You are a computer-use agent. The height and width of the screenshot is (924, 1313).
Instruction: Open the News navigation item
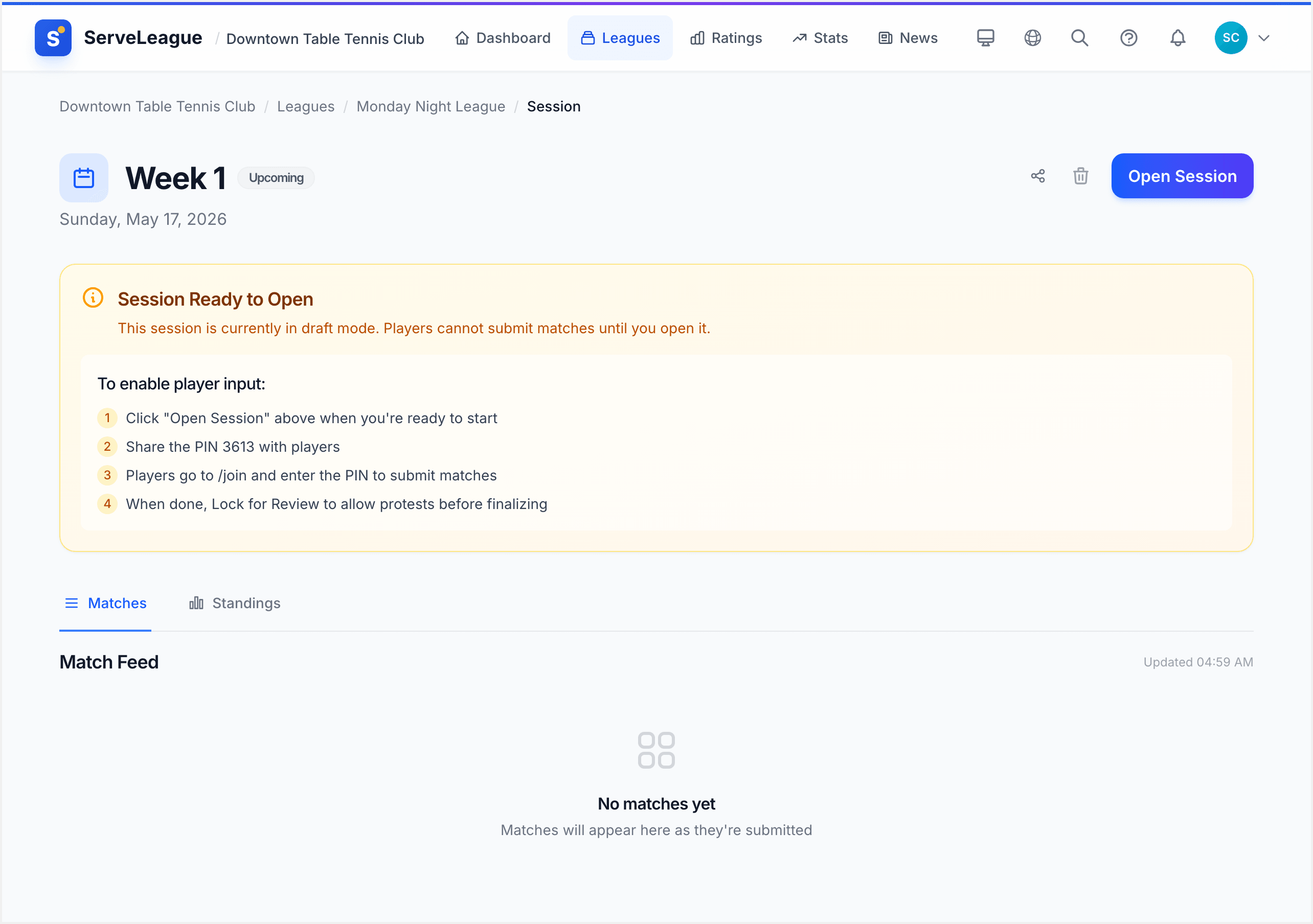click(x=908, y=38)
